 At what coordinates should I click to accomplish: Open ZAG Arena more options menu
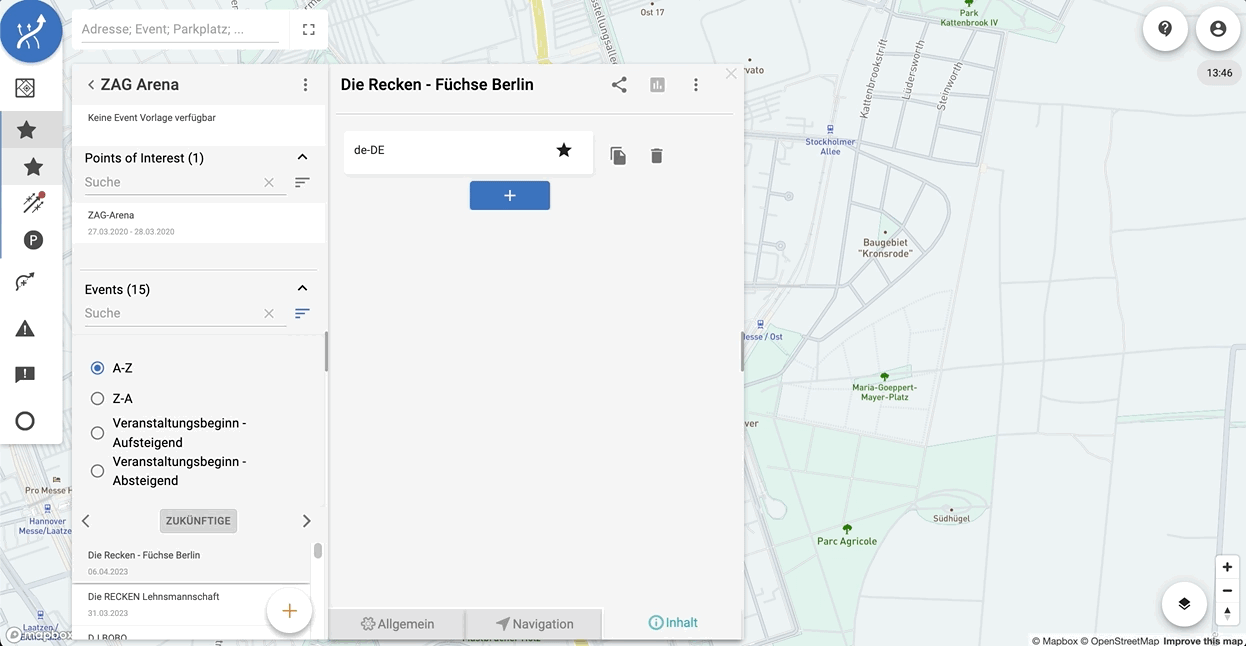tap(306, 85)
